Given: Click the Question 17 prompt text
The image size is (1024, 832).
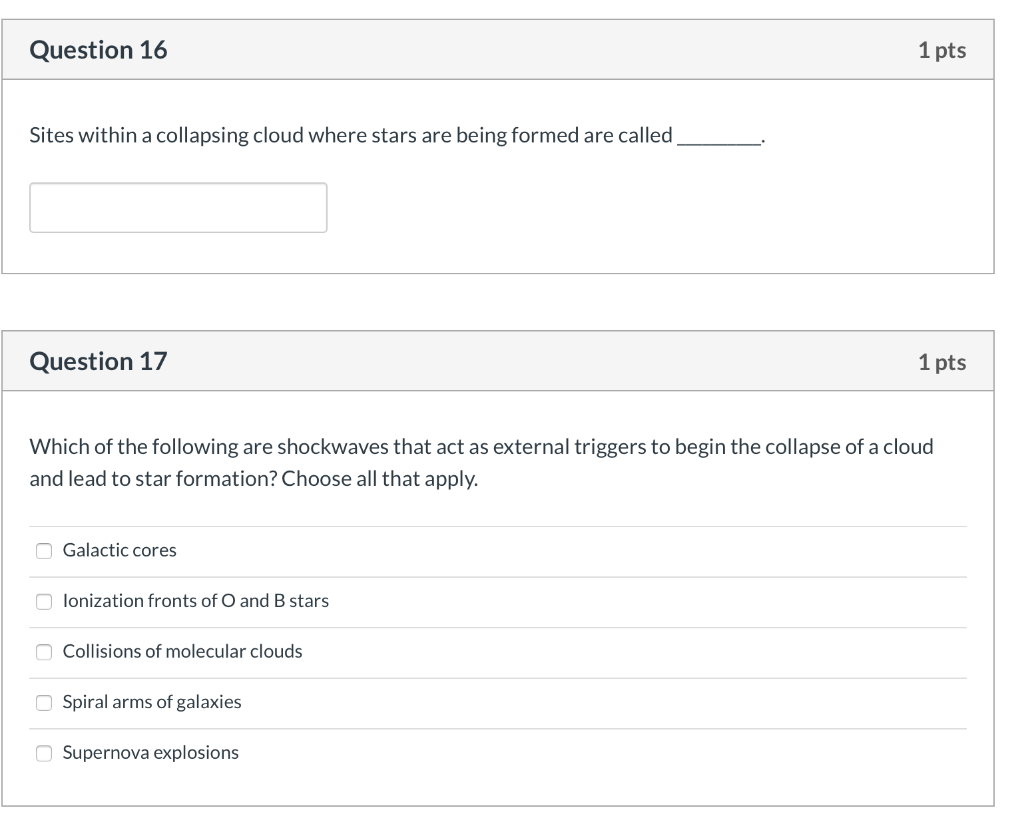Looking at the screenshot, I should pyautogui.click(x=480, y=462).
